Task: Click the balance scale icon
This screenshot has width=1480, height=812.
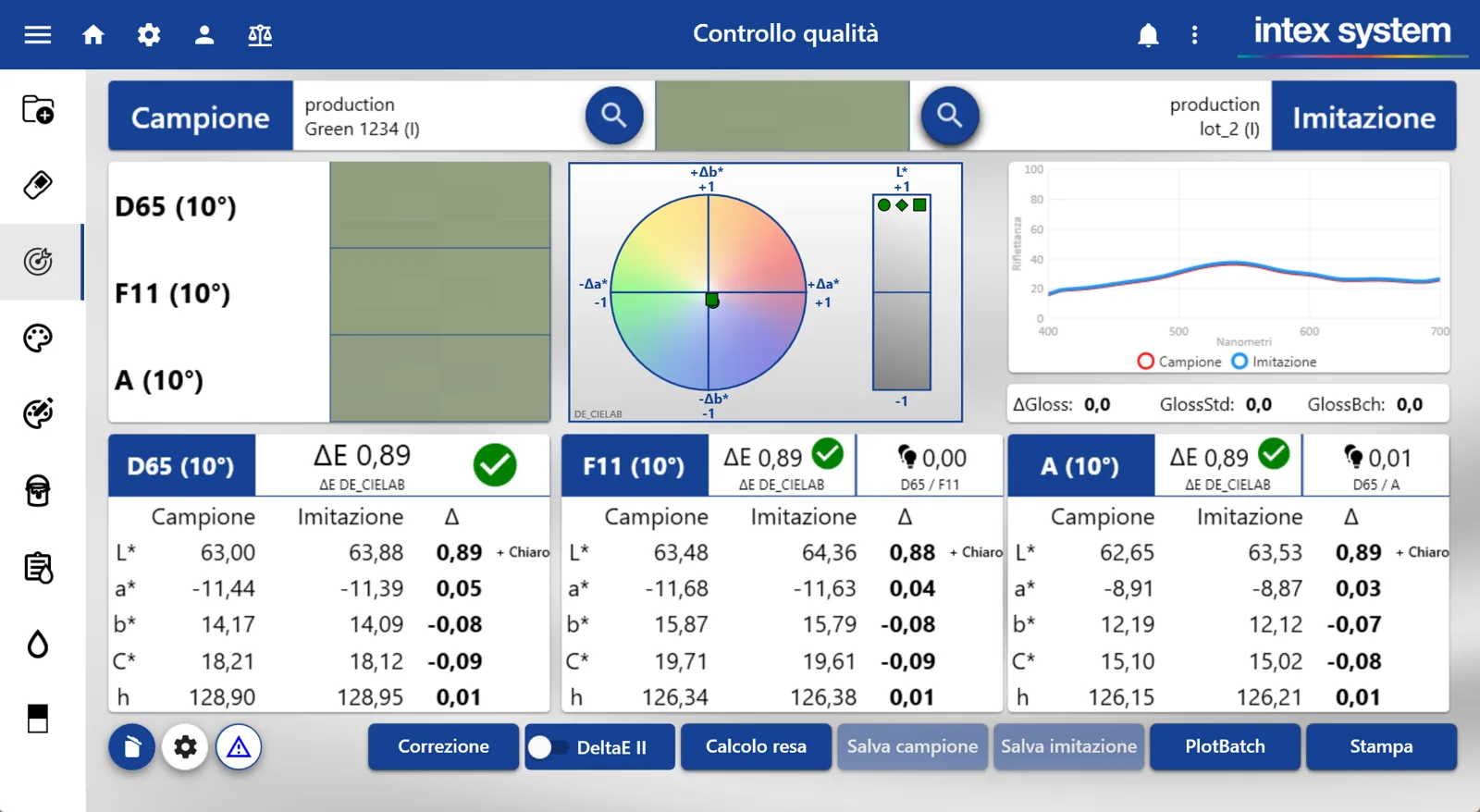Action: (260, 35)
